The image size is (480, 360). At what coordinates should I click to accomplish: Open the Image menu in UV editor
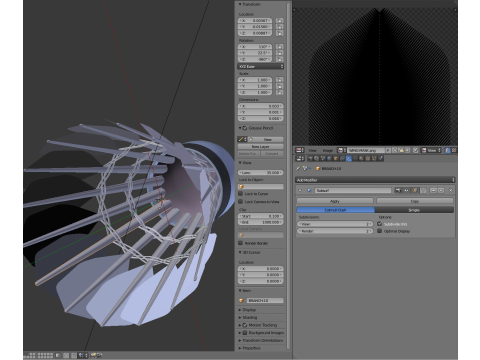[x=328, y=150]
